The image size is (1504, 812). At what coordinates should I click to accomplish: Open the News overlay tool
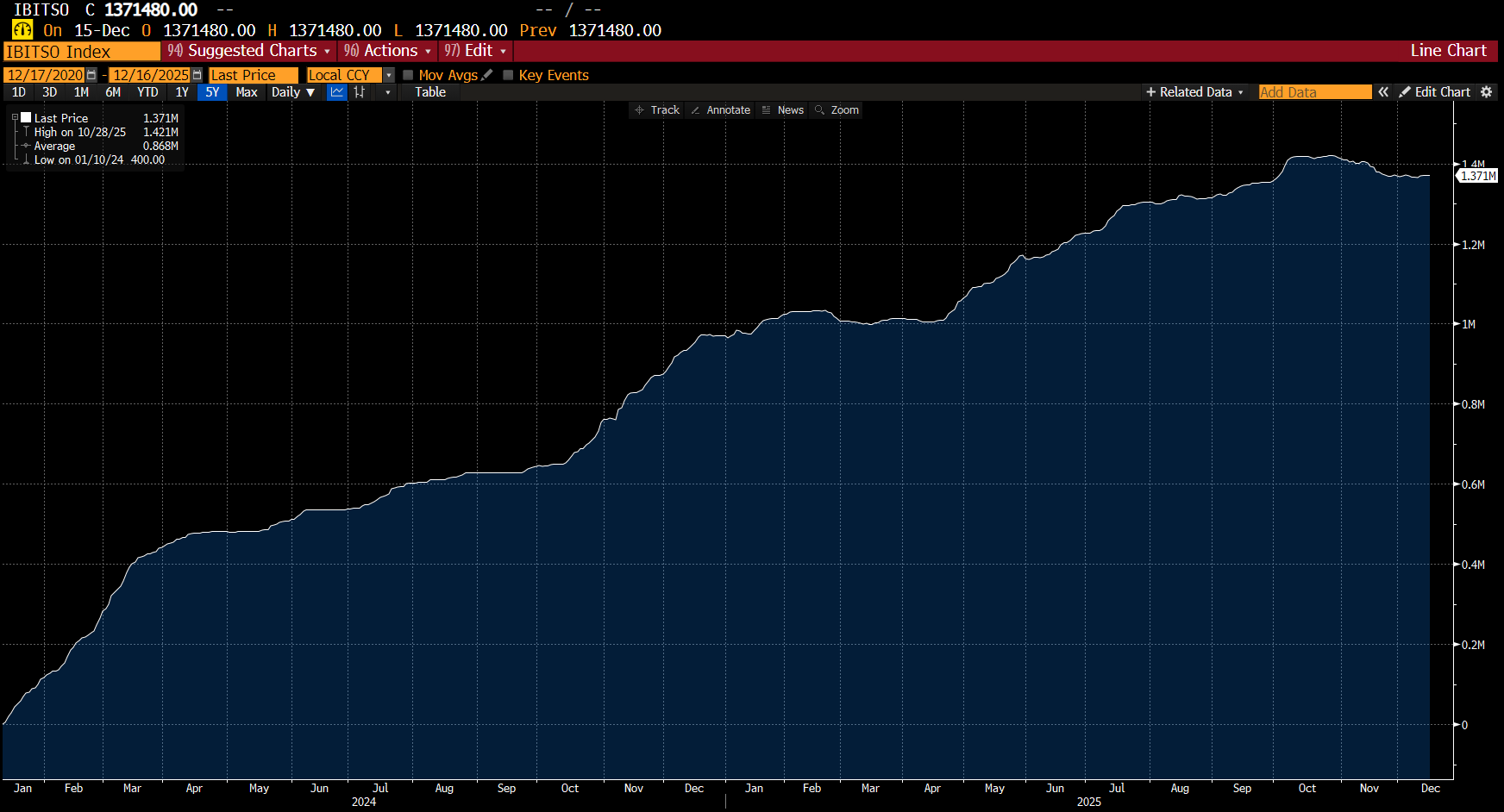[x=783, y=110]
